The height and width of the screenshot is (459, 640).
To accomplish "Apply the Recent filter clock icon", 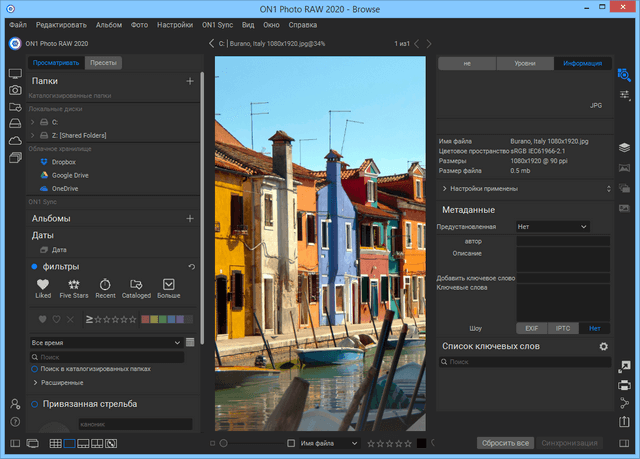I will pyautogui.click(x=106, y=285).
